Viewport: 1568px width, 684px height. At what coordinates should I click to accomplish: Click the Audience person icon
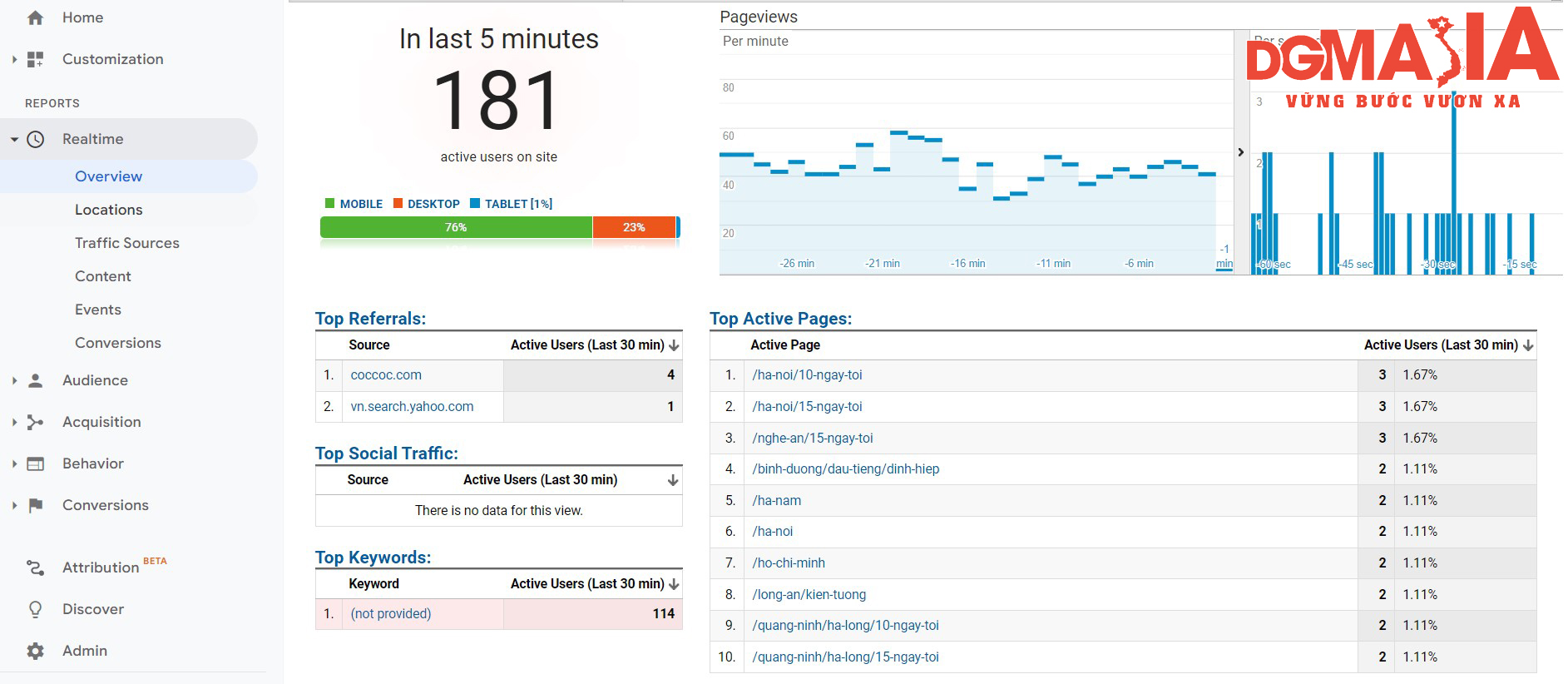click(x=35, y=380)
